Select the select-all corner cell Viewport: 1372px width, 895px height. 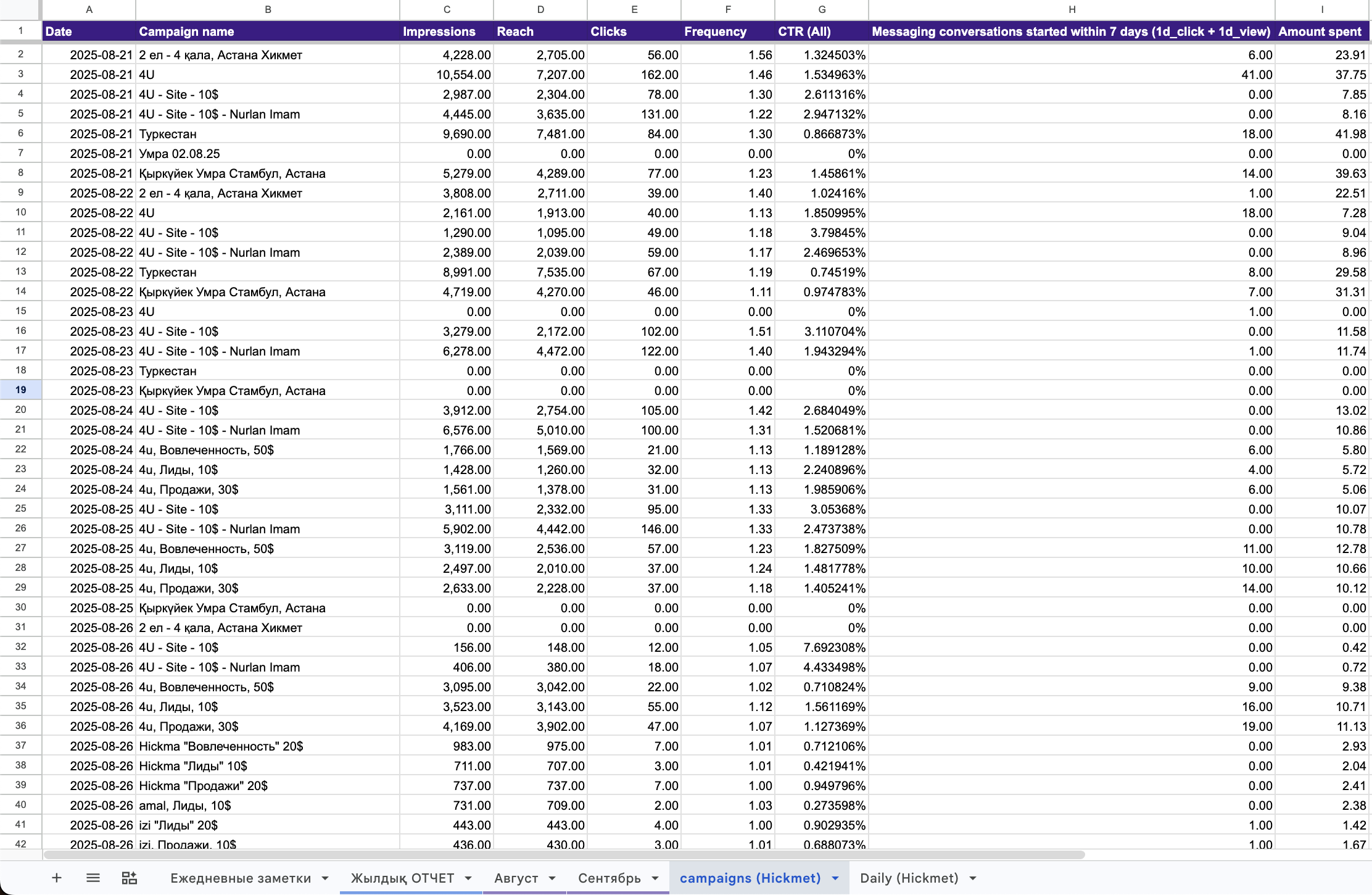(20, 10)
